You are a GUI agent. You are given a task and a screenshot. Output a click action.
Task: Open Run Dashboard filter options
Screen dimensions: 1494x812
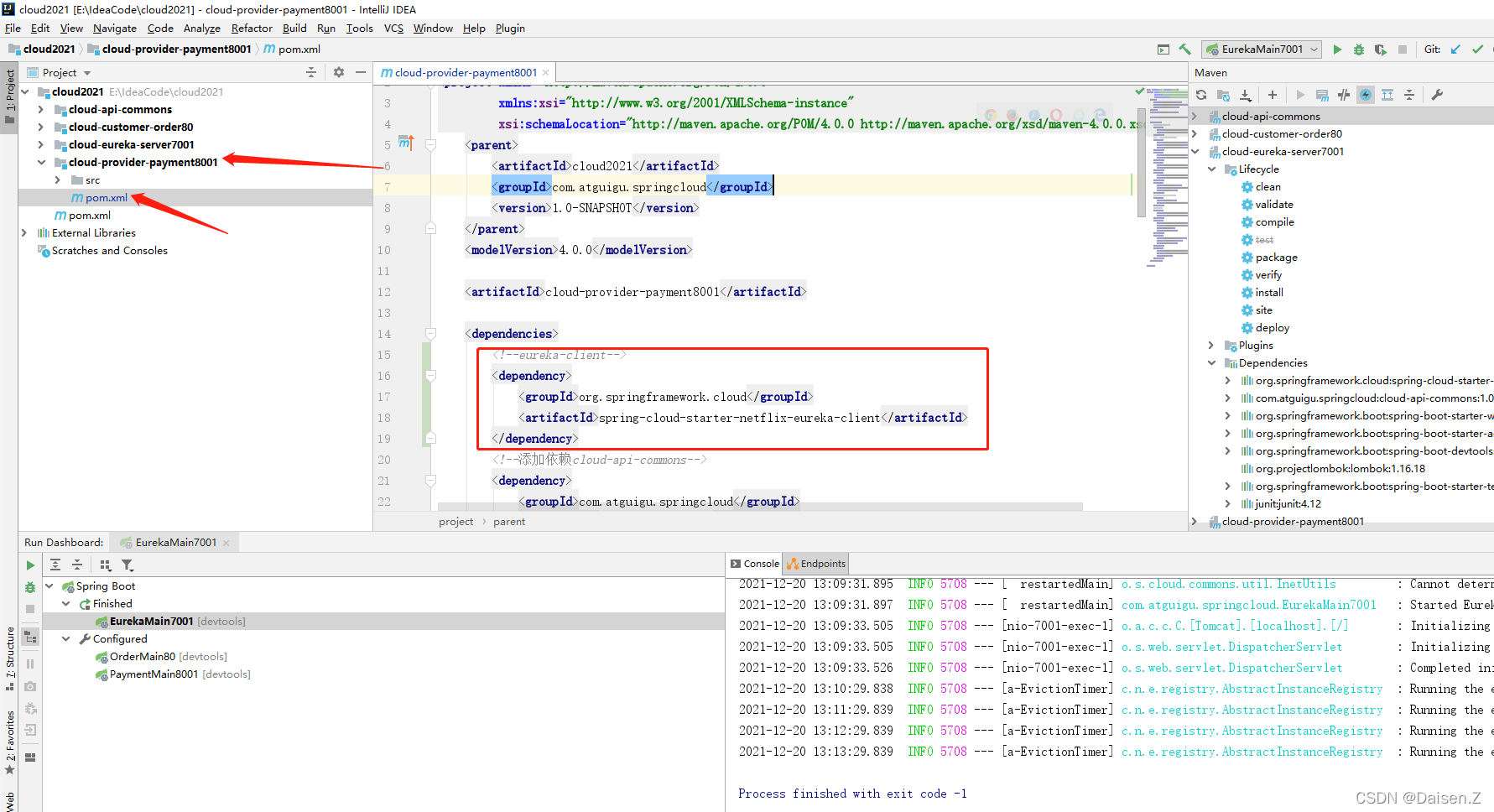pyautogui.click(x=128, y=565)
